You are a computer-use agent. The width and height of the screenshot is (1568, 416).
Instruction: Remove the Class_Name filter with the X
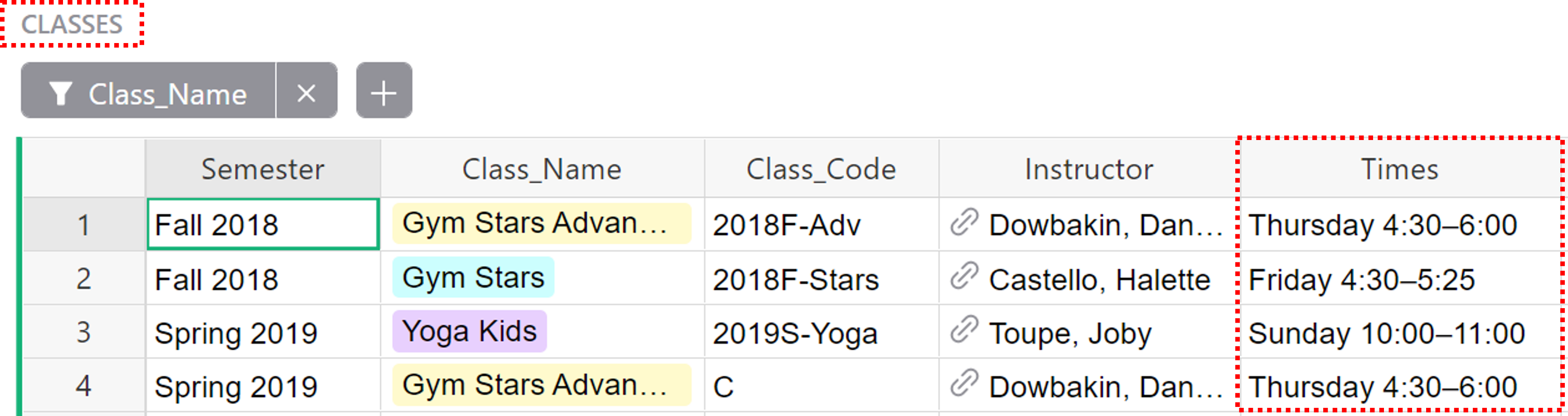[306, 92]
